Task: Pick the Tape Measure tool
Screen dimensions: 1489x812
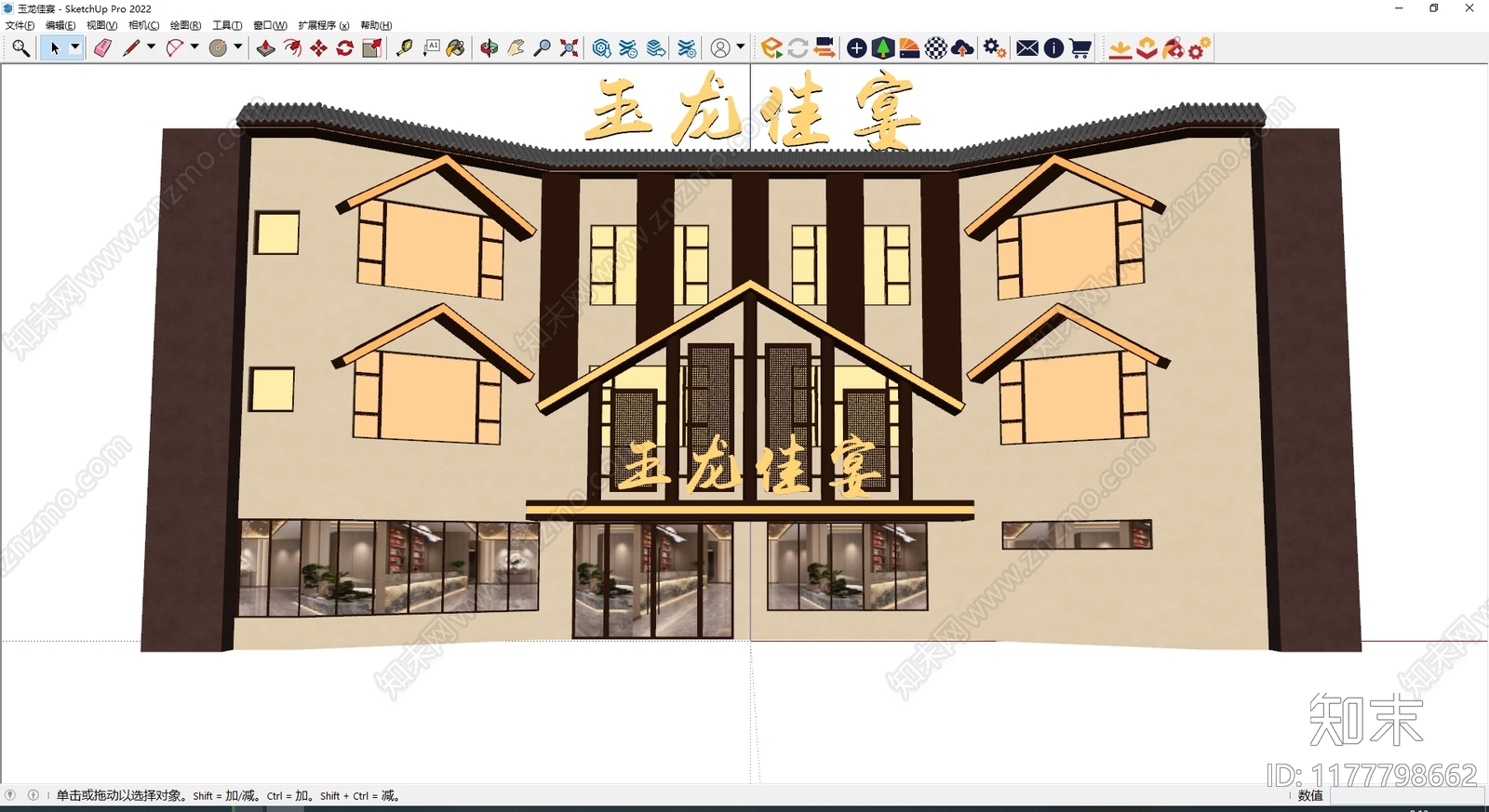Action: point(404,48)
